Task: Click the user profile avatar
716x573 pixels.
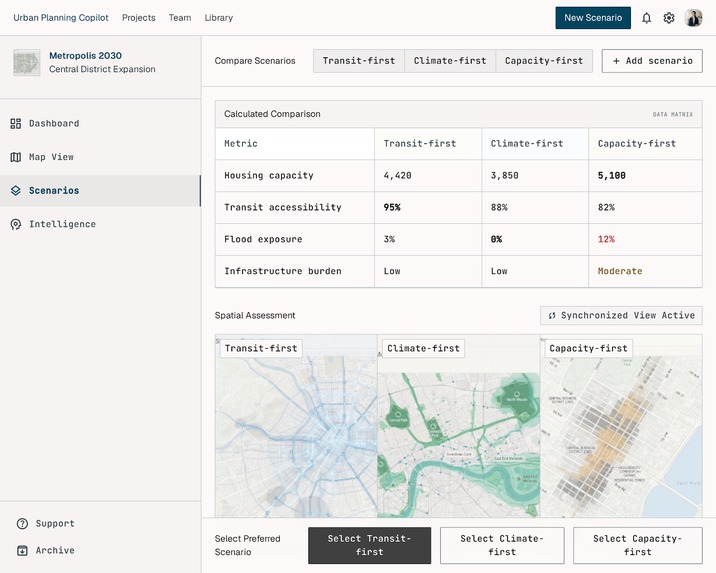Action: point(693,18)
